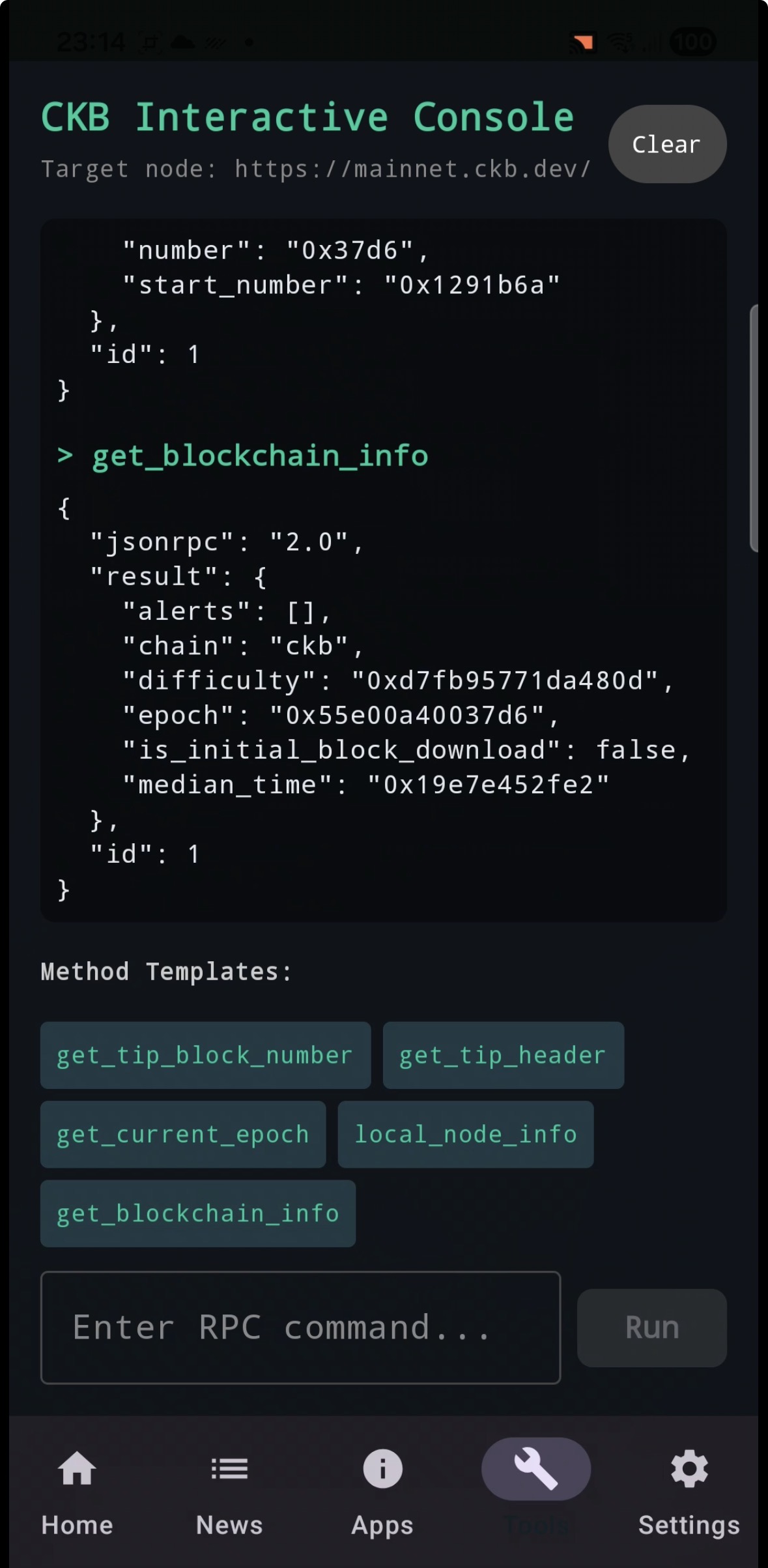Tap the Settings tab label
Viewport: 768px width, 1568px height.
pos(689,1525)
